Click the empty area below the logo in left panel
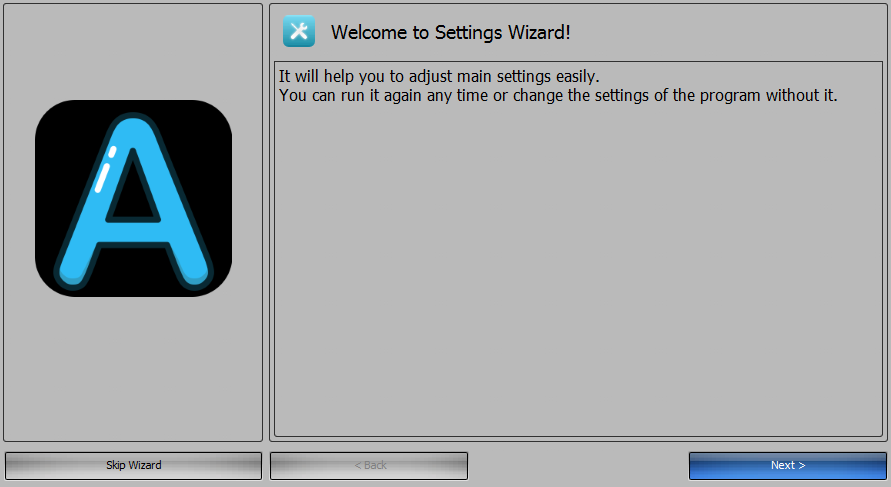Image resolution: width=891 pixels, height=487 pixels. pyautogui.click(x=134, y=367)
